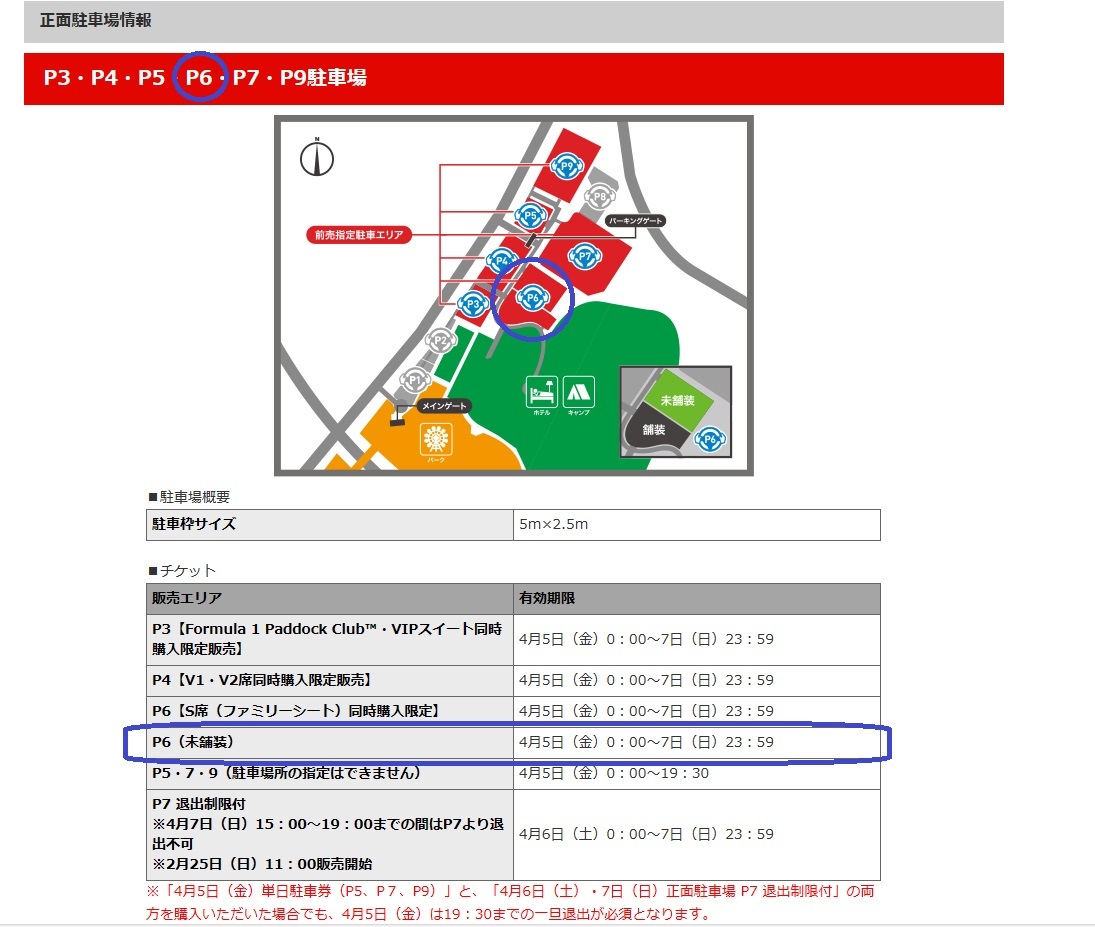1095x927 pixels.
Task: Click the メインゲート label on the map
Action: point(444,404)
